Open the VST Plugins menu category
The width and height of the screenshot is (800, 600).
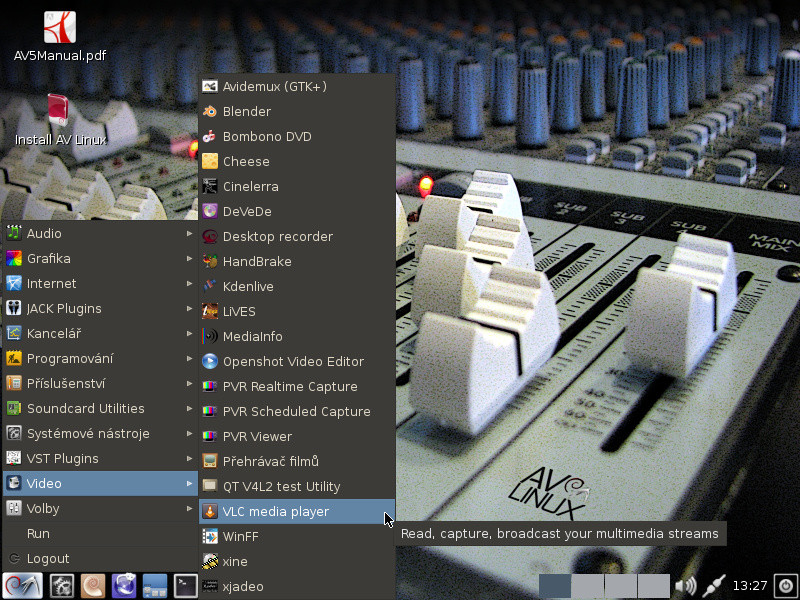point(100,458)
